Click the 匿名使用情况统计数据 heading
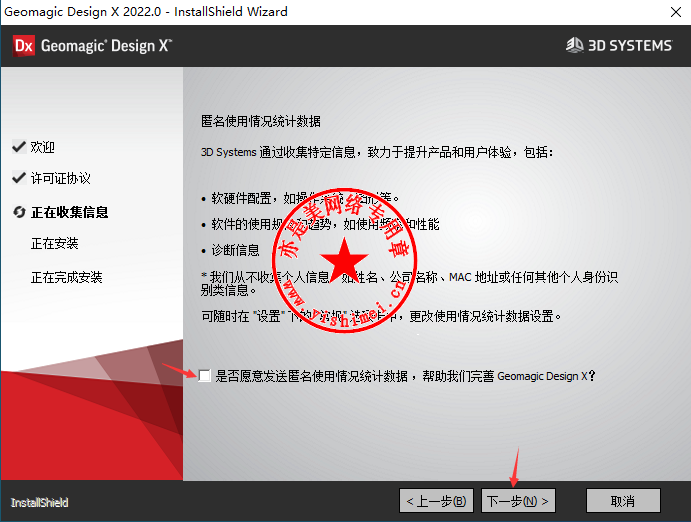The height and width of the screenshot is (522, 691). click(x=261, y=121)
